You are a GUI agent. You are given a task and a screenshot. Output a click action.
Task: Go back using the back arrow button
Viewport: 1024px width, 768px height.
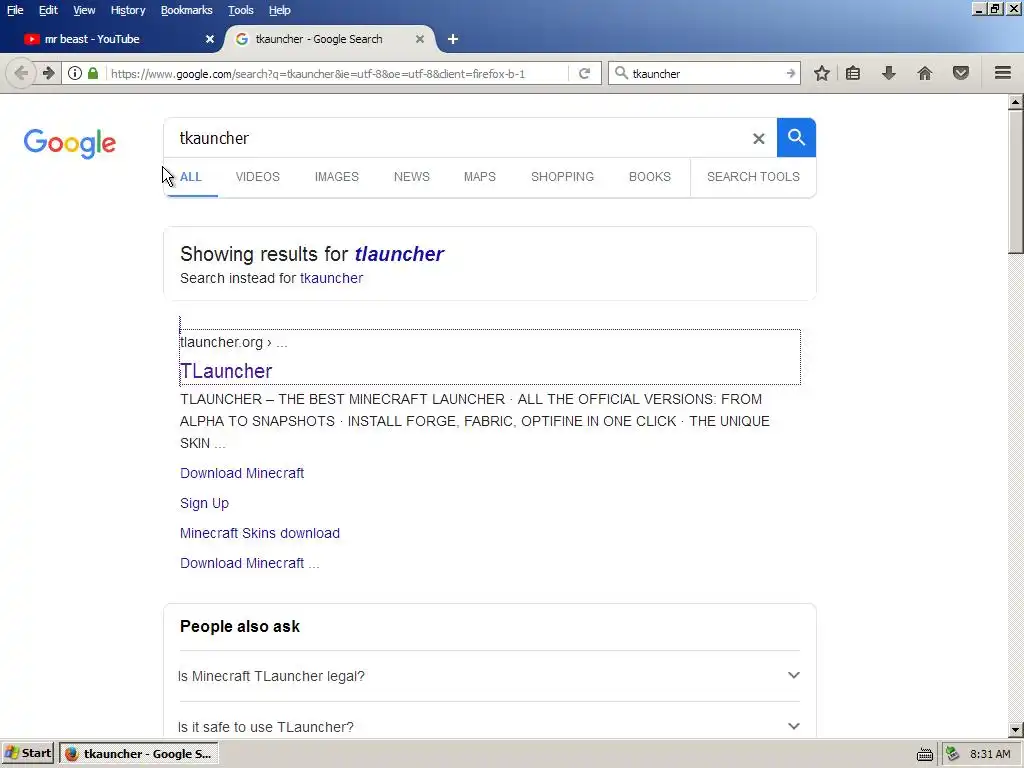[21, 73]
